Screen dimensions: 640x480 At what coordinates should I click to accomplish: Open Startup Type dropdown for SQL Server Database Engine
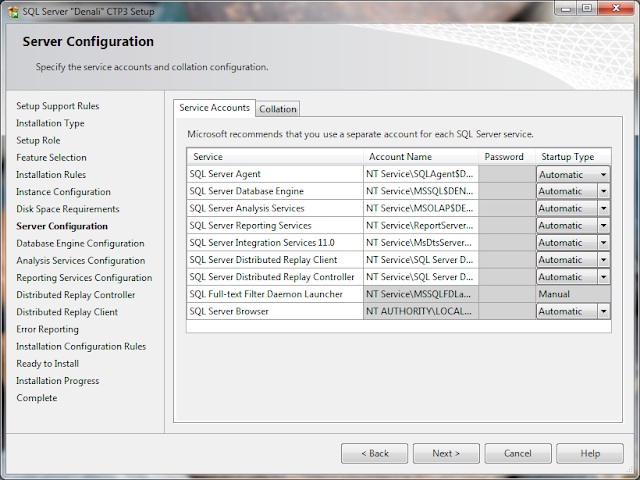(603, 191)
